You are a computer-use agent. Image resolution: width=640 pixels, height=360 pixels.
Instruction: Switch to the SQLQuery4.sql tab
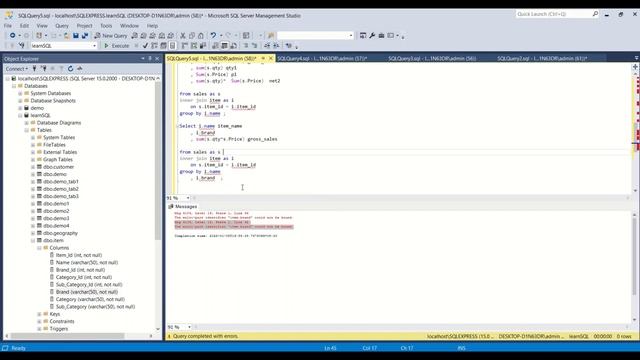[322, 59]
